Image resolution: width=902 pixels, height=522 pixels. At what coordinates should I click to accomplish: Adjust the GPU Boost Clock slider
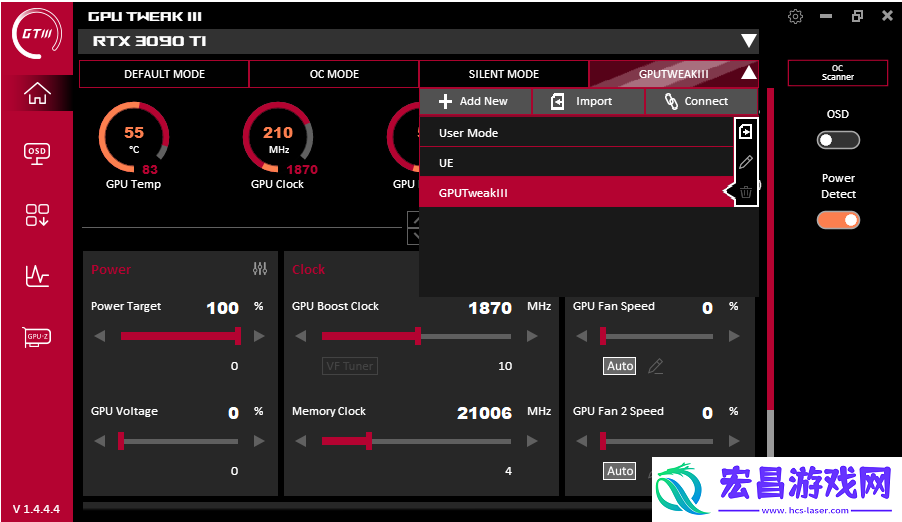coord(416,336)
